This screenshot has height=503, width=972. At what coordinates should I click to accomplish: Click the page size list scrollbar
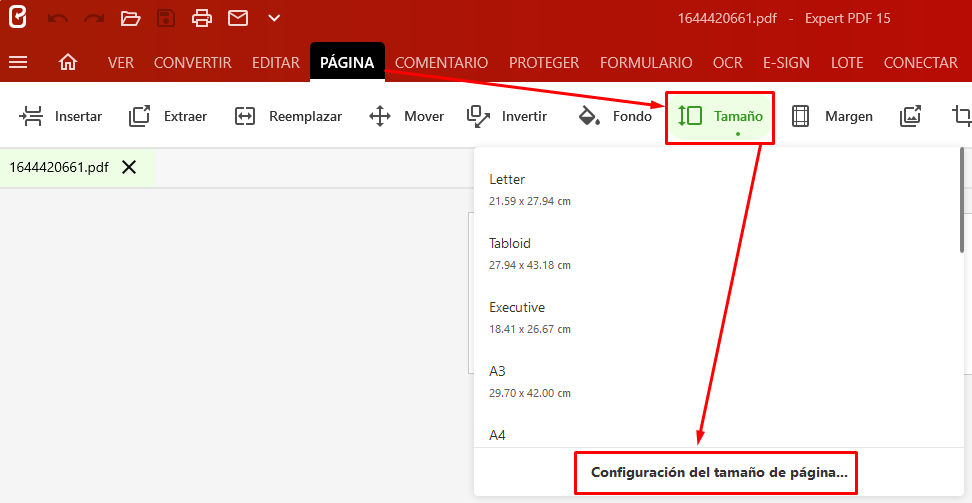pos(961,200)
